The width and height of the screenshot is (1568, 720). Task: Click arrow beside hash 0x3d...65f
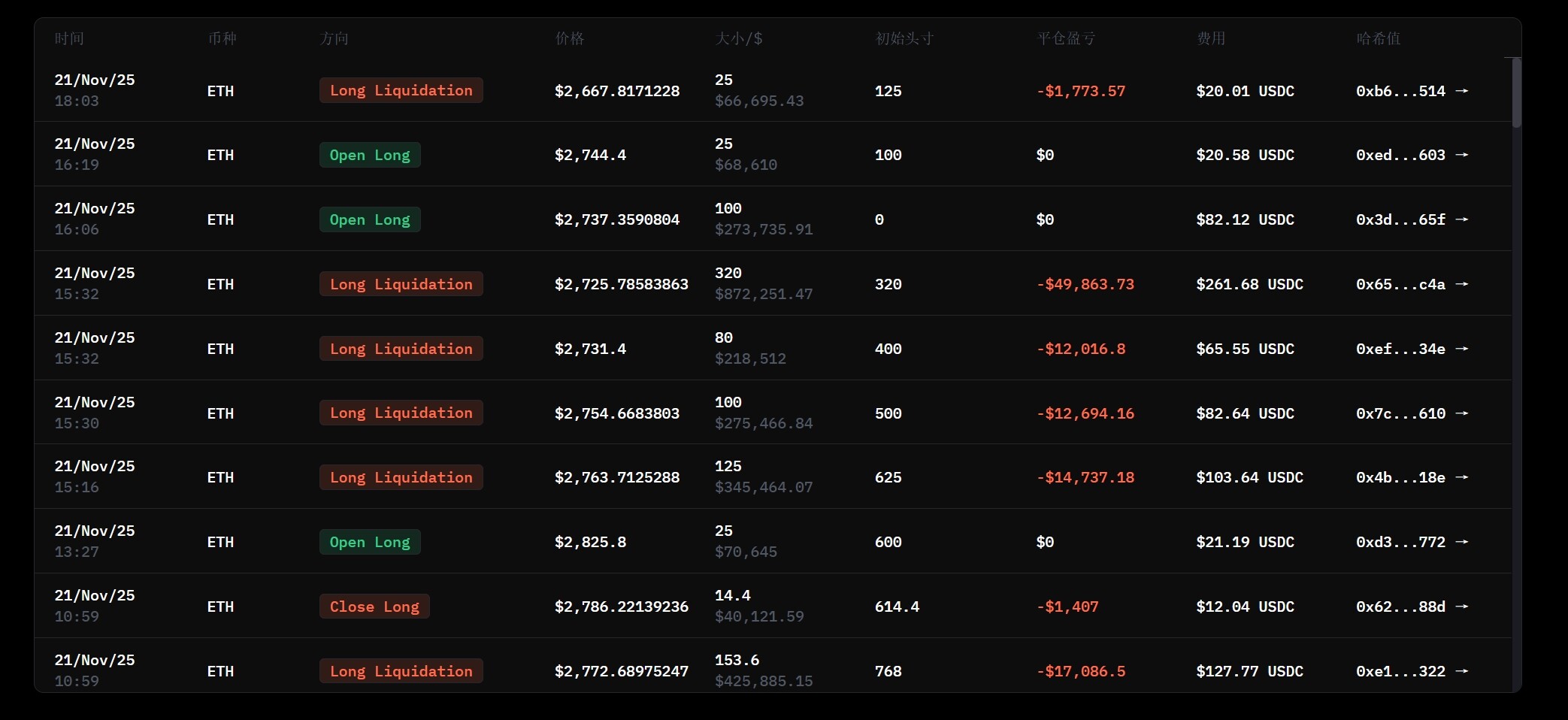tap(1461, 219)
